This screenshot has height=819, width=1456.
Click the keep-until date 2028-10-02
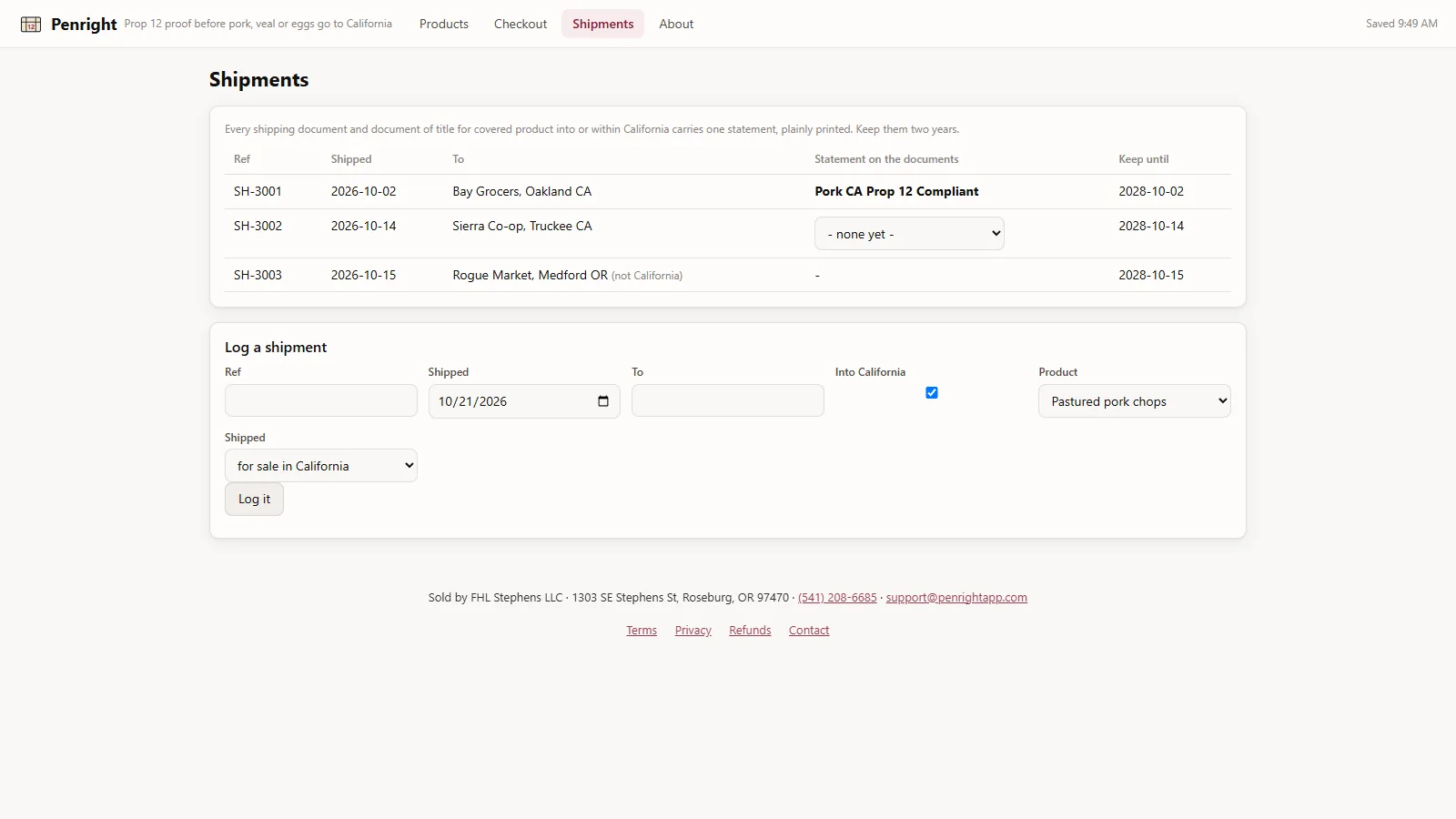(1151, 191)
